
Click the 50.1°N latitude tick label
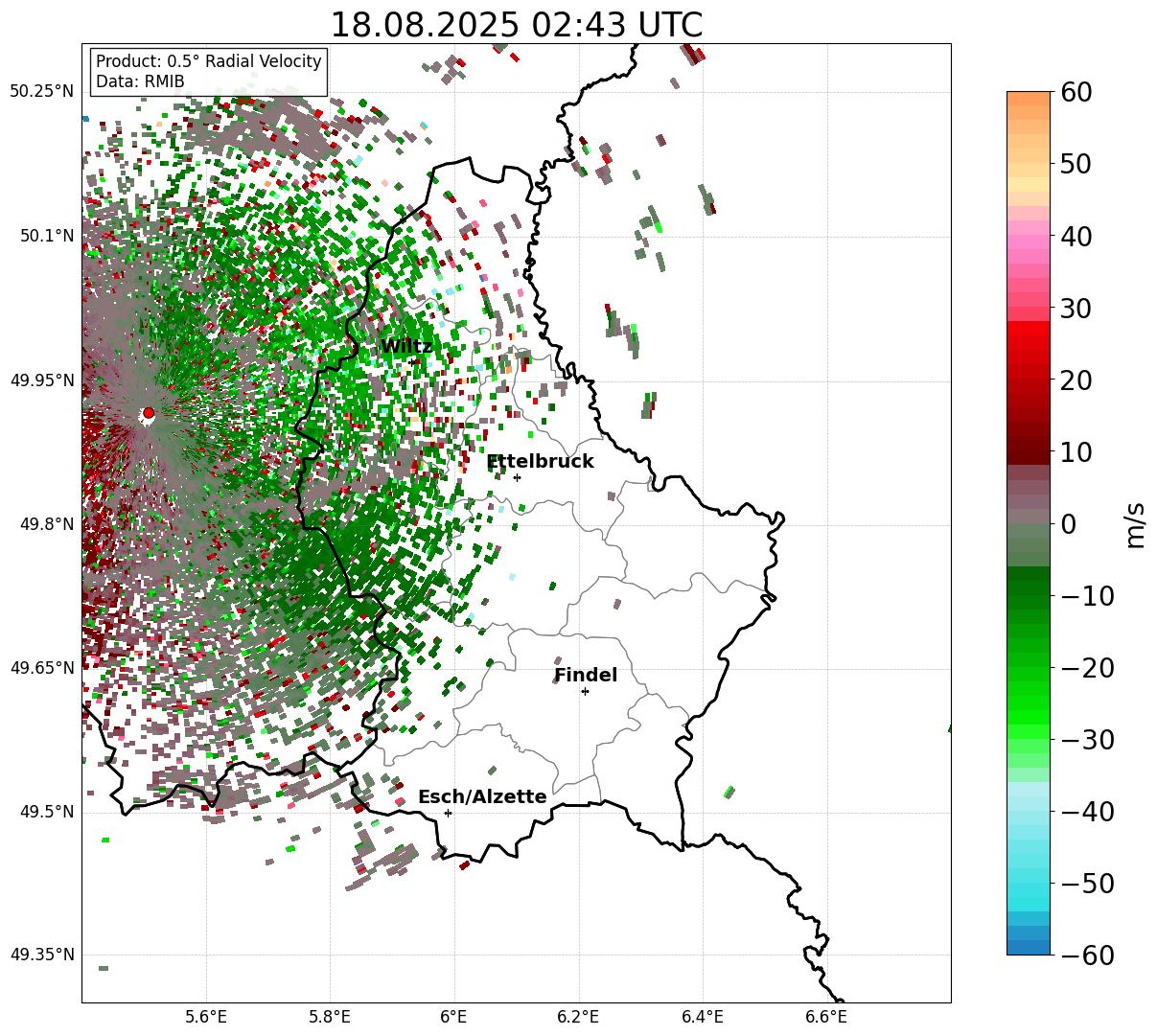tap(46, 236)
